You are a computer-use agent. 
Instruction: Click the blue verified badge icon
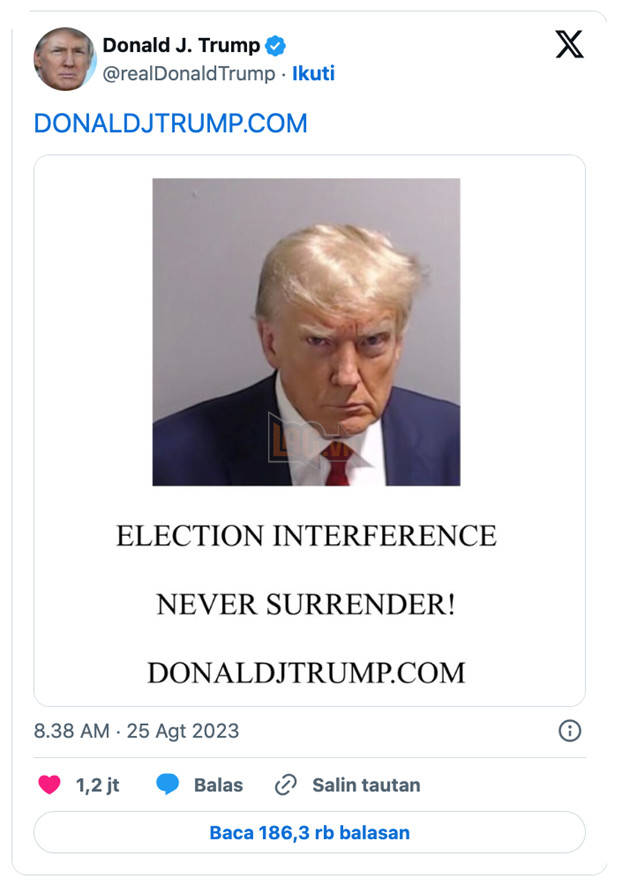point(276,46)
